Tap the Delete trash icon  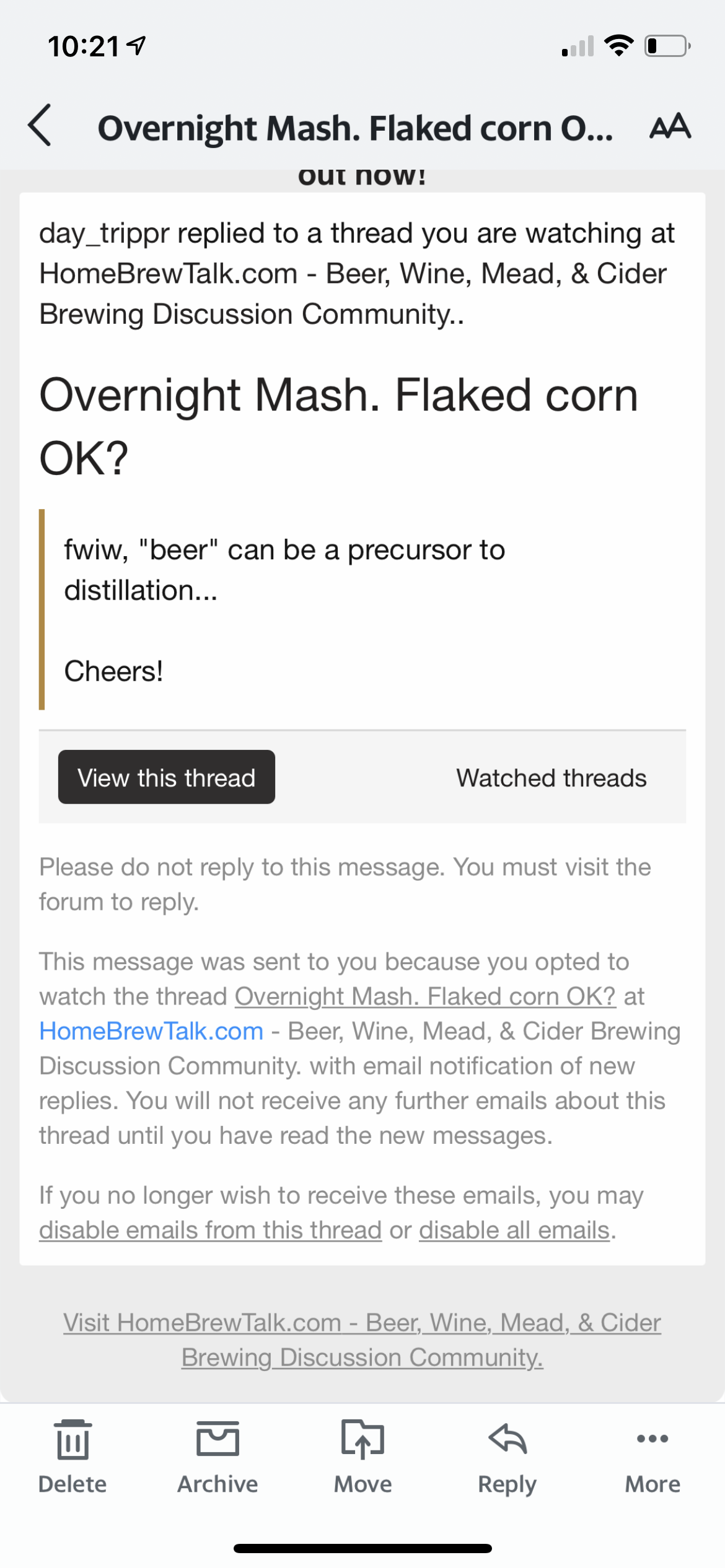point(72,1439)
